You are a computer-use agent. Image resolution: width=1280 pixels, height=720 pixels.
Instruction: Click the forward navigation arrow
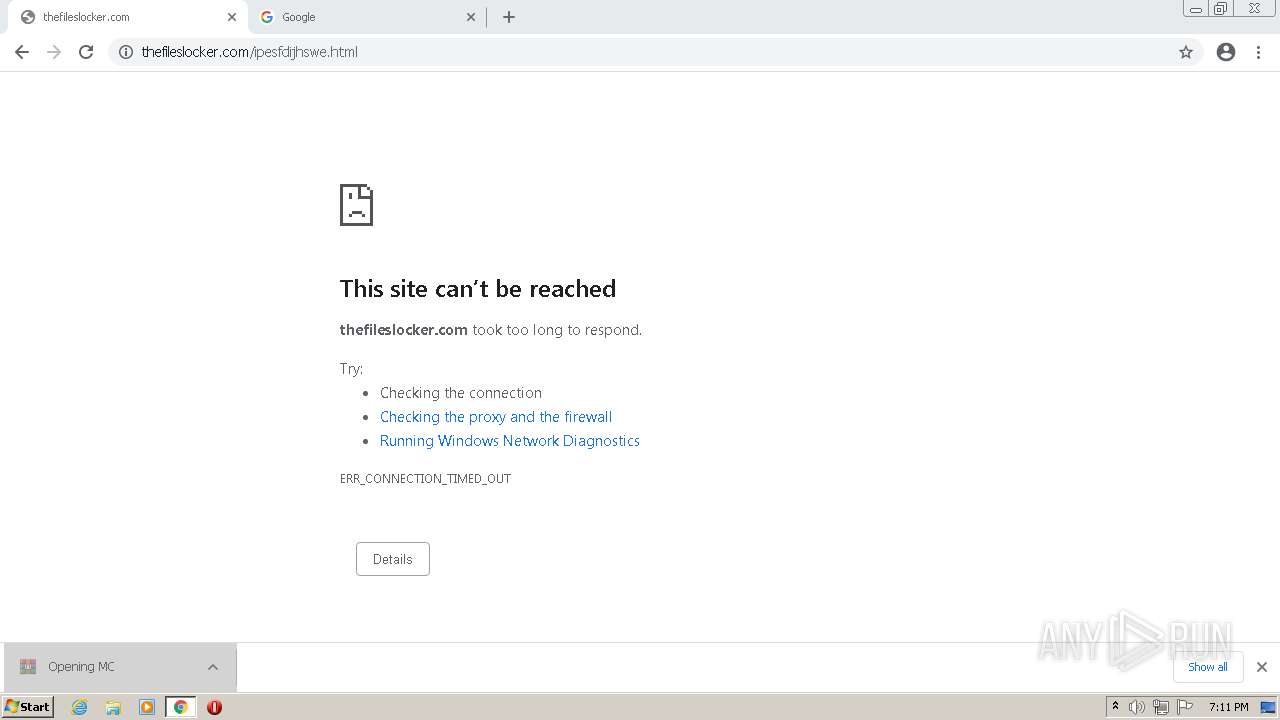(x=54, y=52)
